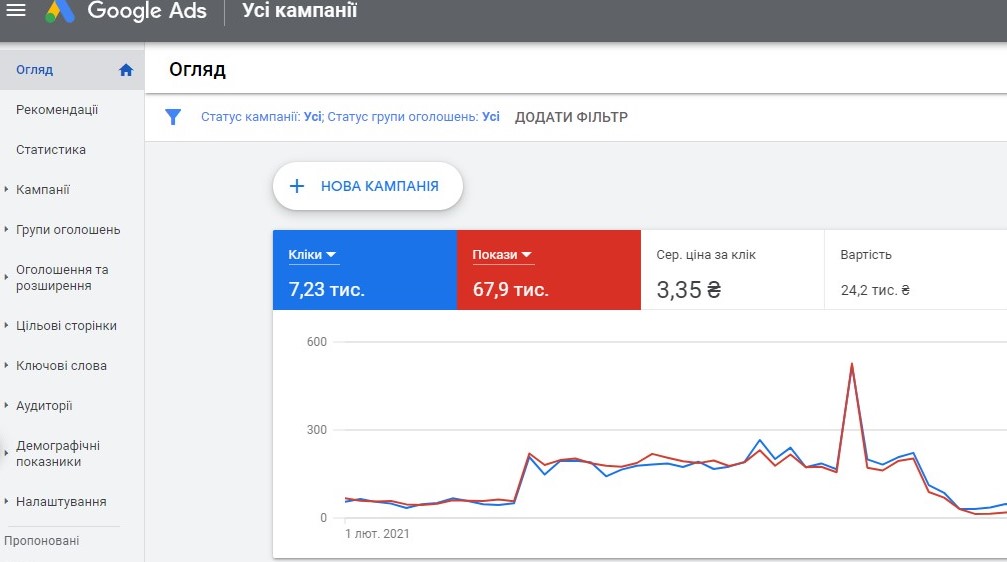Open the Покази metric dropdown
The image size is (1007, 562).
point(526,255)
